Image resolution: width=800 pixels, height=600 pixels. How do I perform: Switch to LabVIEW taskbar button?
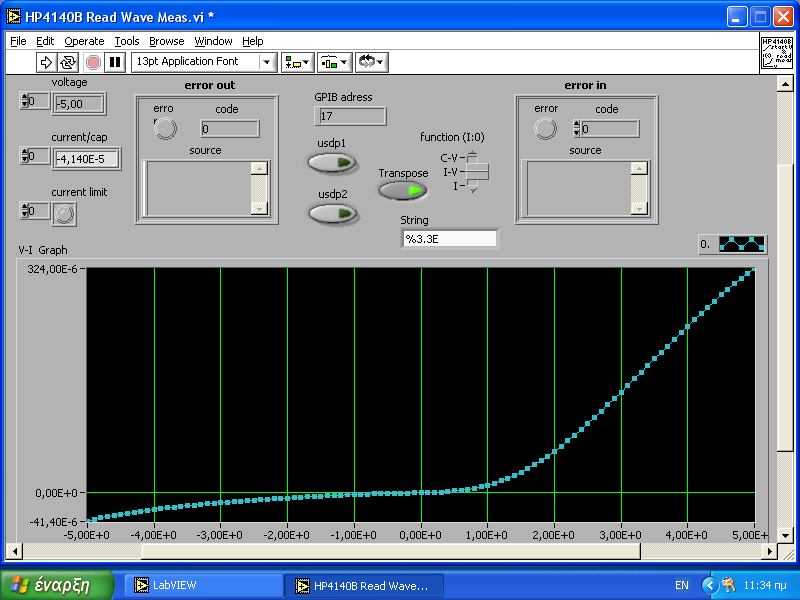204,585
